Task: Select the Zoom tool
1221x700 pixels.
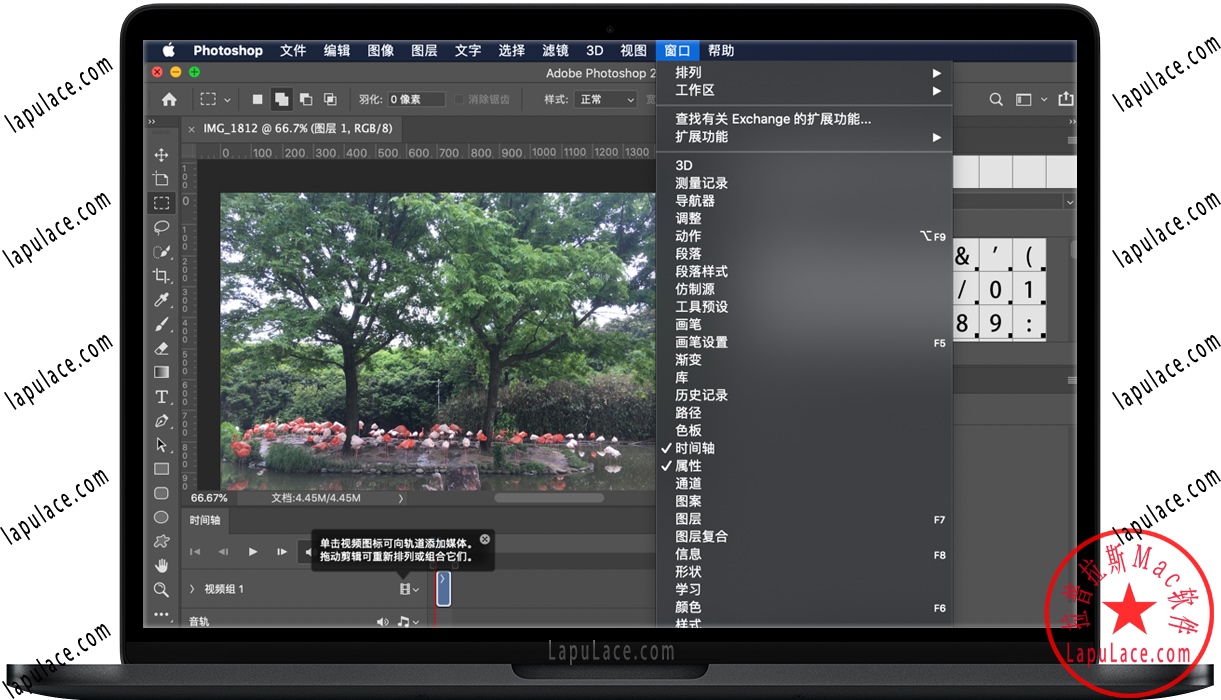Action: pos(162,590)
